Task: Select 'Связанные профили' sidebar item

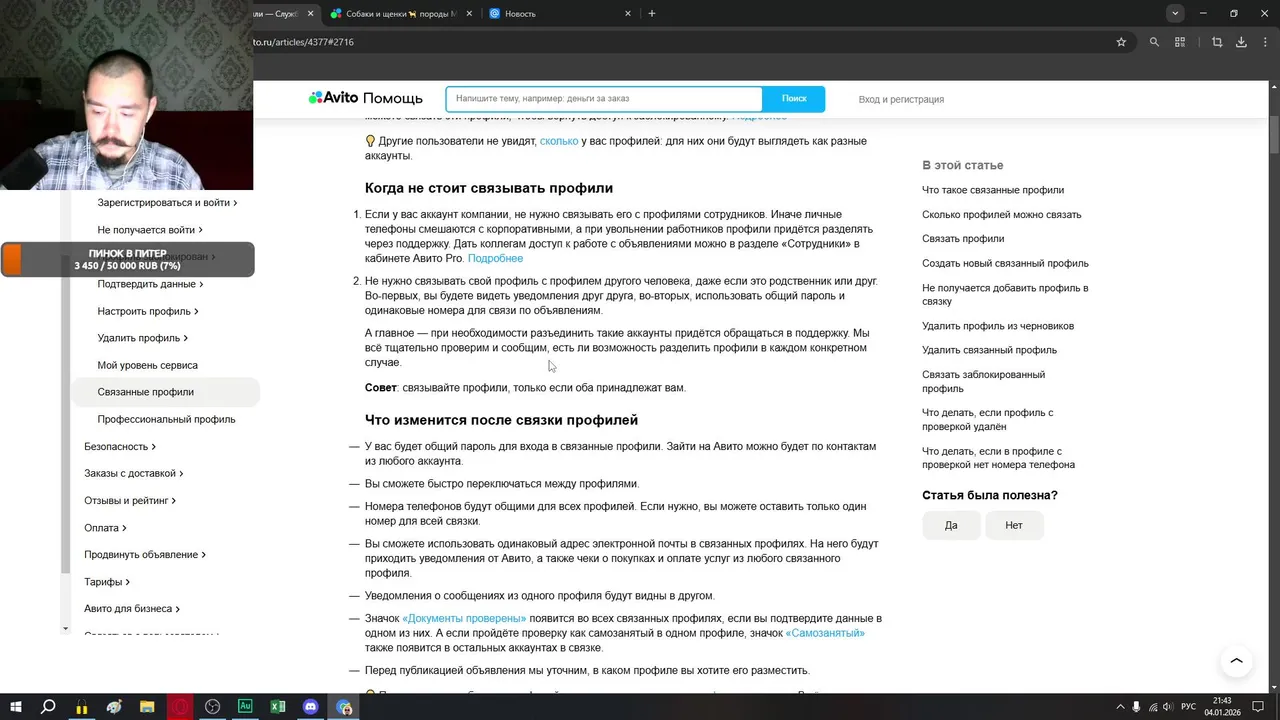Action: pos(165,392)
